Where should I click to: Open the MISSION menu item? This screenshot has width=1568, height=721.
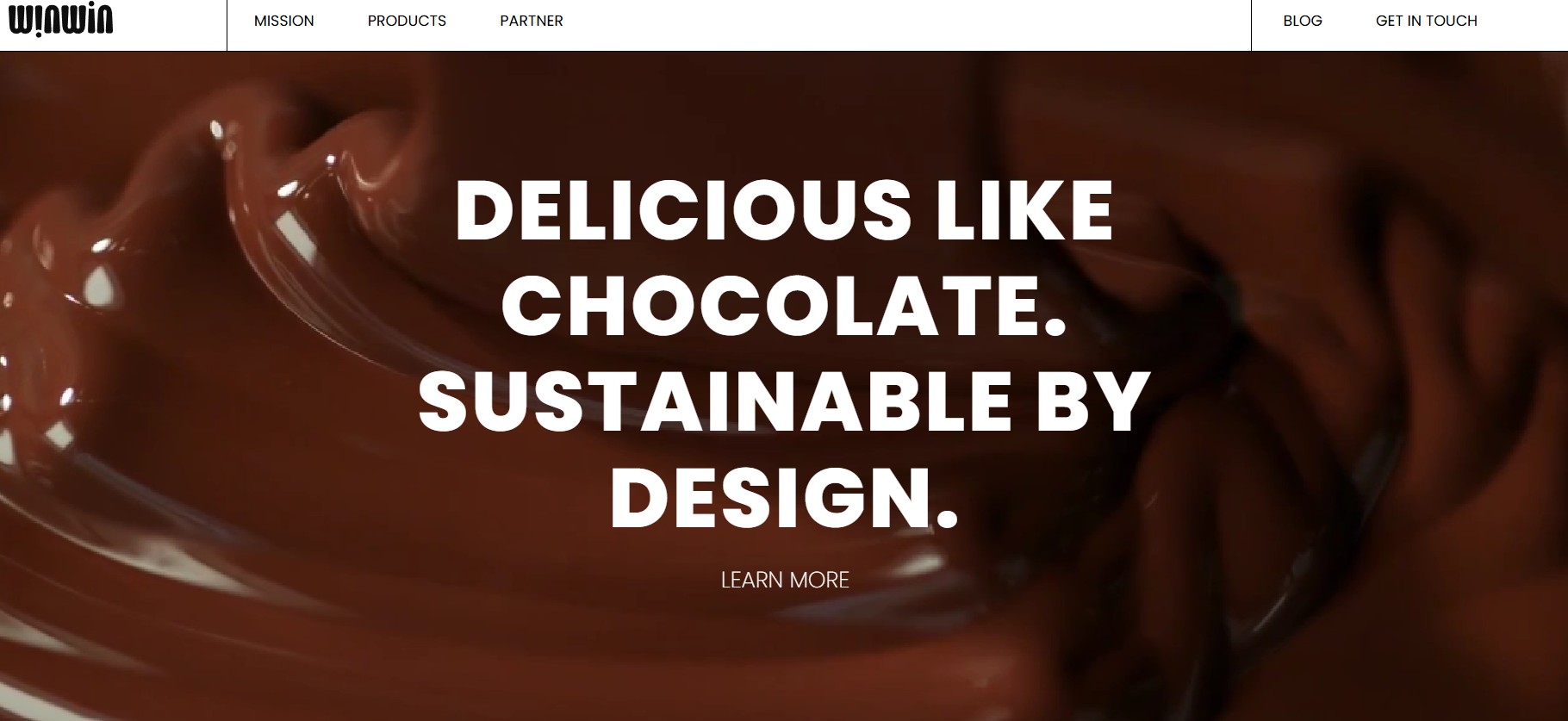(x=283, y=21)
